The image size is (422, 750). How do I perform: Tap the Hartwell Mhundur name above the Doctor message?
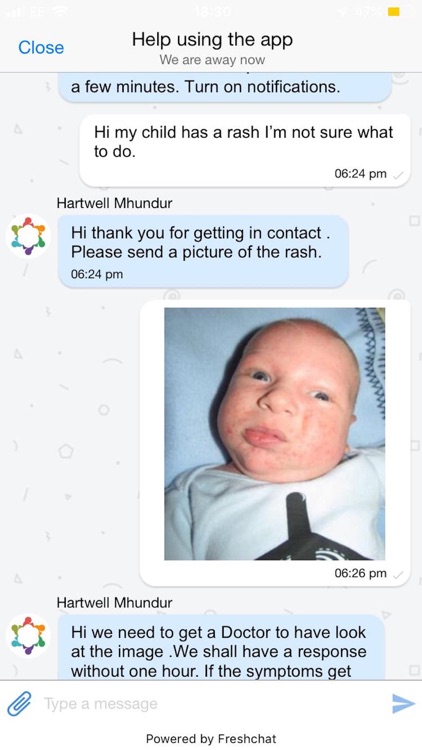114,602
